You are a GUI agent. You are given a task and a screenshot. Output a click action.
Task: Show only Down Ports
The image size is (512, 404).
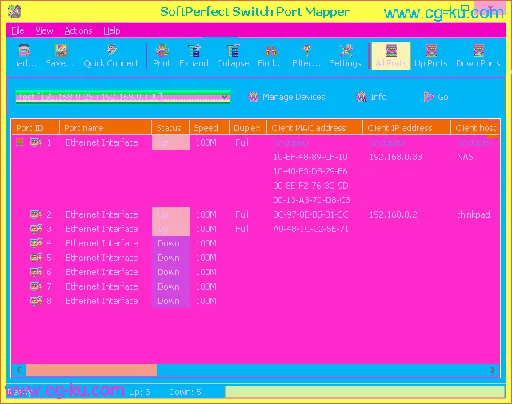coord(478,56)
